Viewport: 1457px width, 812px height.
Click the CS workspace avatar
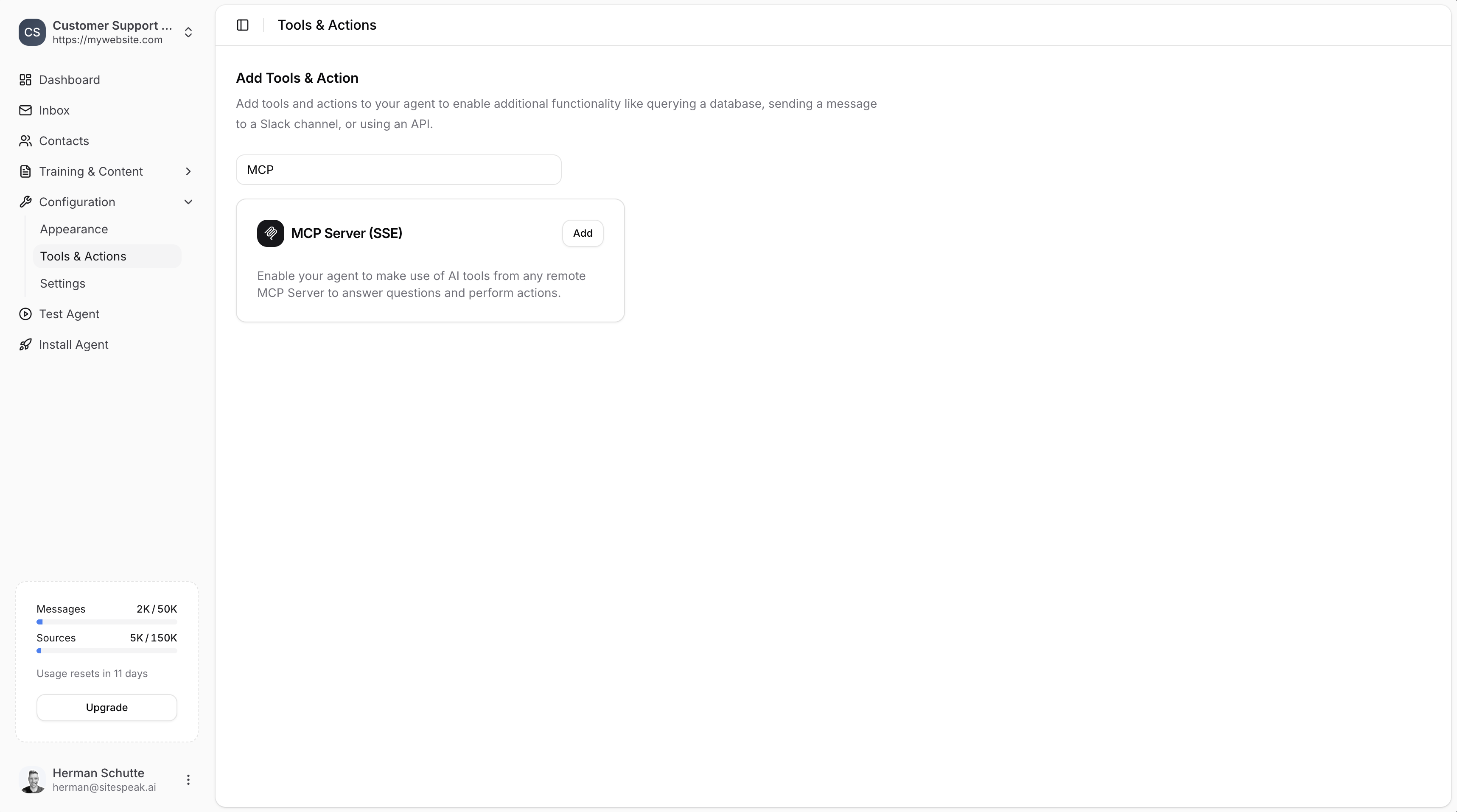pos(32,32)
